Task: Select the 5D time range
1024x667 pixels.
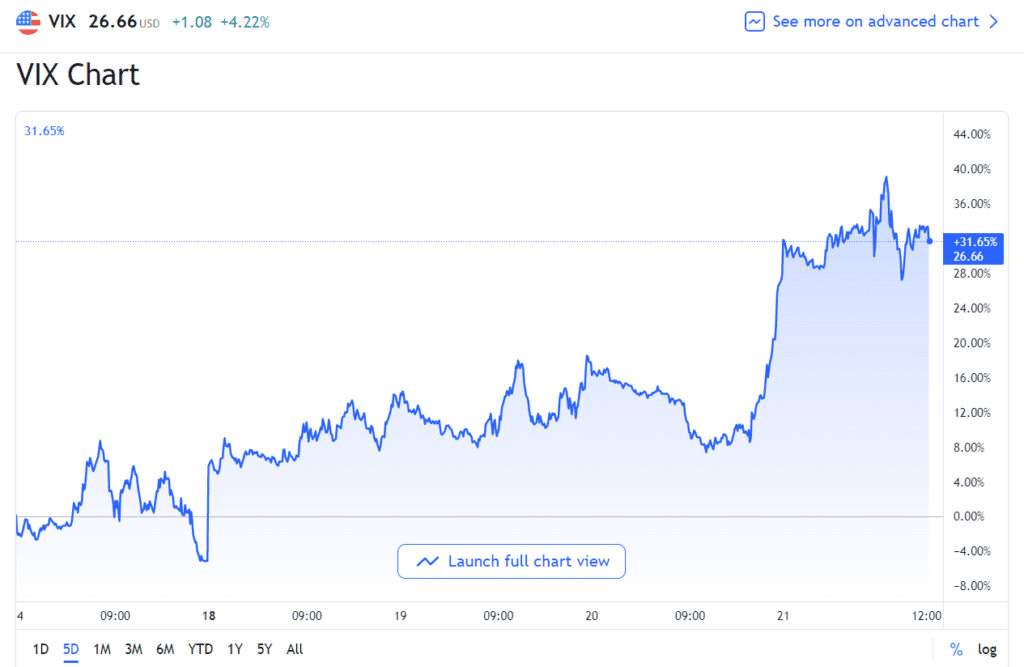Action: [x=70, y=649]
